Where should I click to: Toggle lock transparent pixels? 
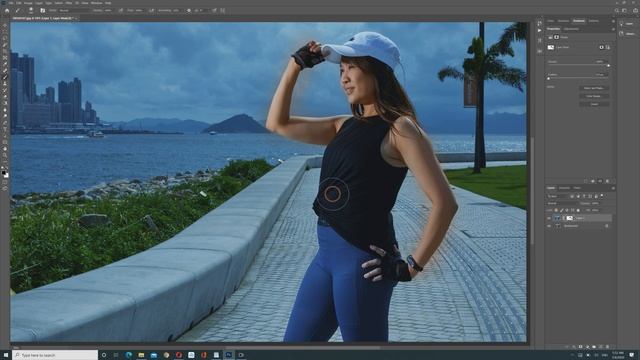[x=556, y=210]
